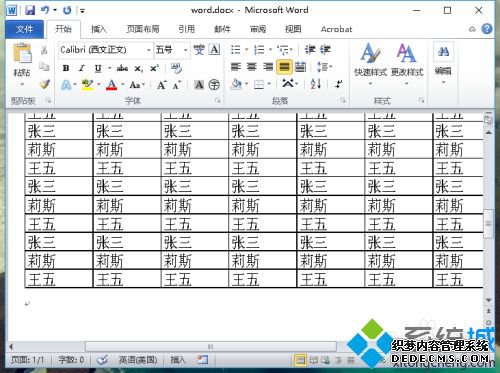
Task: Select the Format Painter brush icon
Action: point(44,84)
